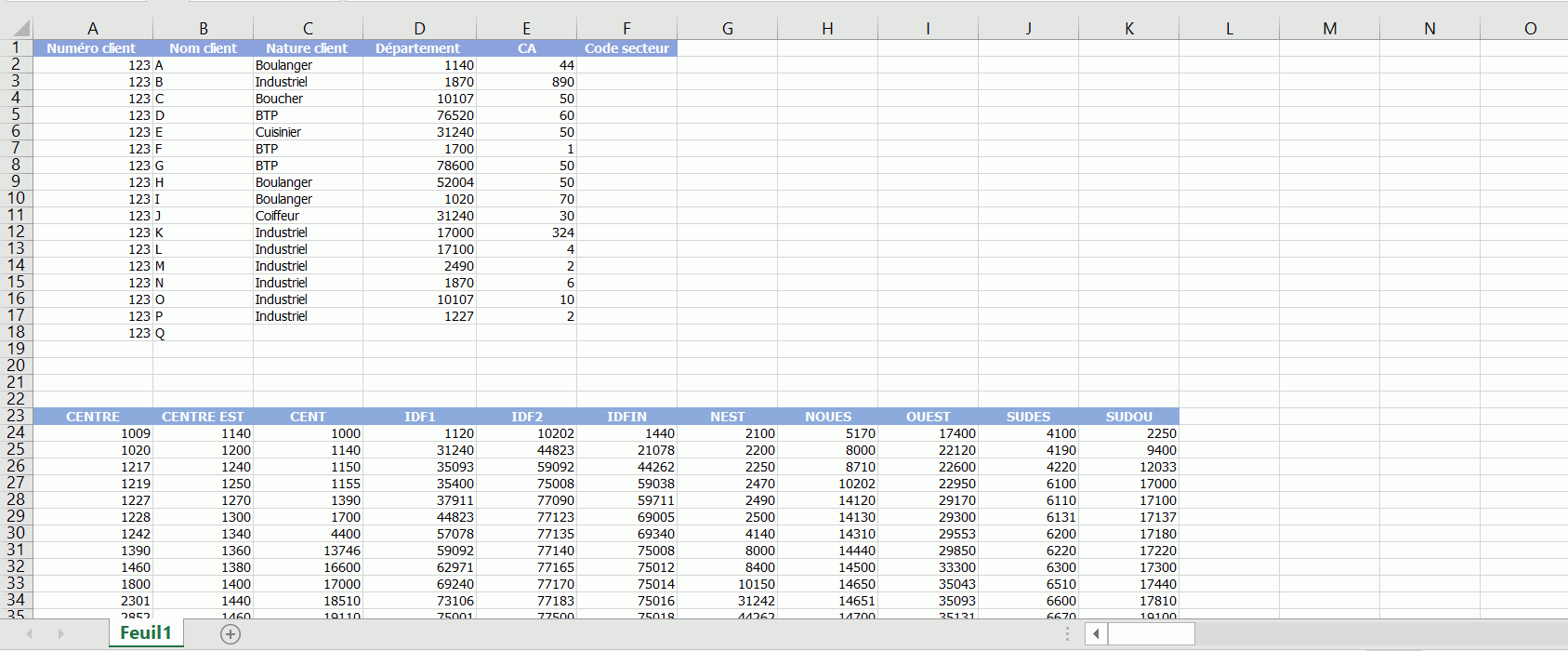Select the cell containing "Coiffeur"

click(307, 216)
